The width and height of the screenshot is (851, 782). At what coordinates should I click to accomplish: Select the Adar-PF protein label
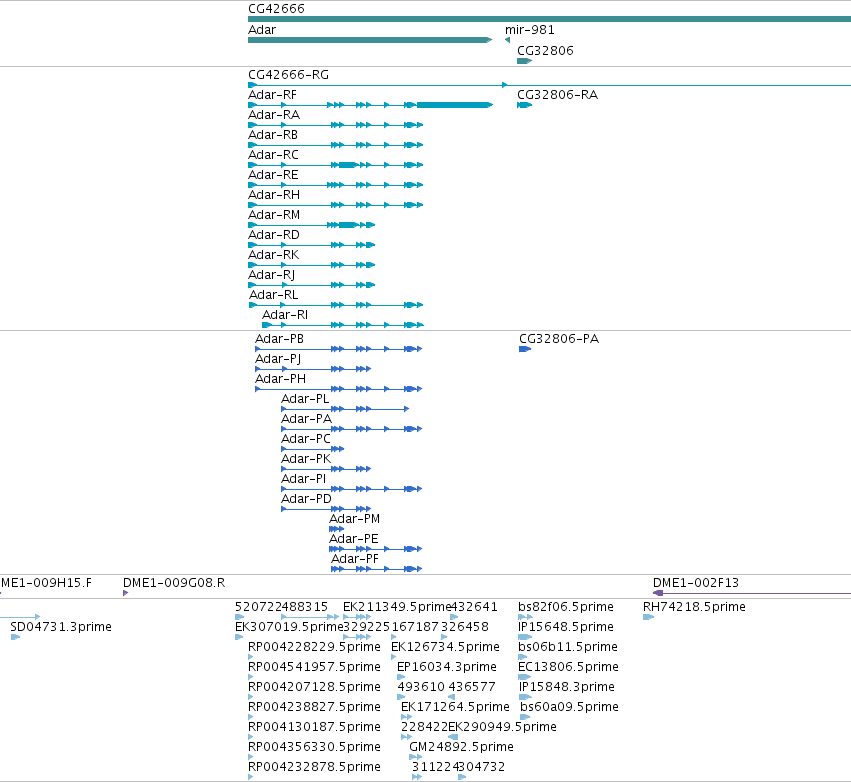click(x=355, y=560)
